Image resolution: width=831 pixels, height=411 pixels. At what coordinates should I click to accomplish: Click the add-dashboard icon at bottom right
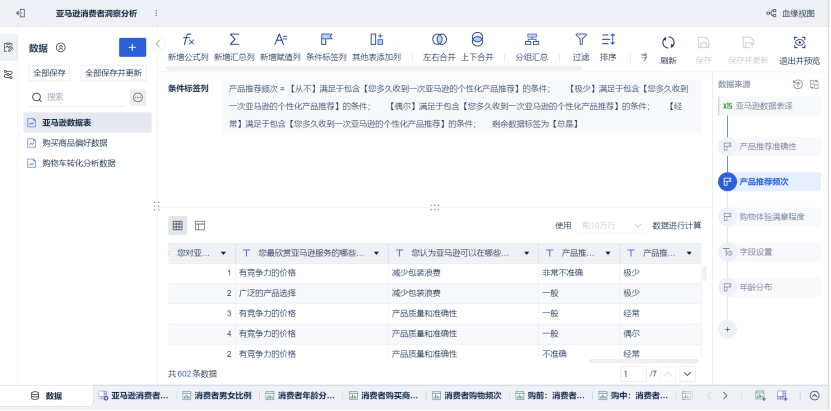[781, 395]
